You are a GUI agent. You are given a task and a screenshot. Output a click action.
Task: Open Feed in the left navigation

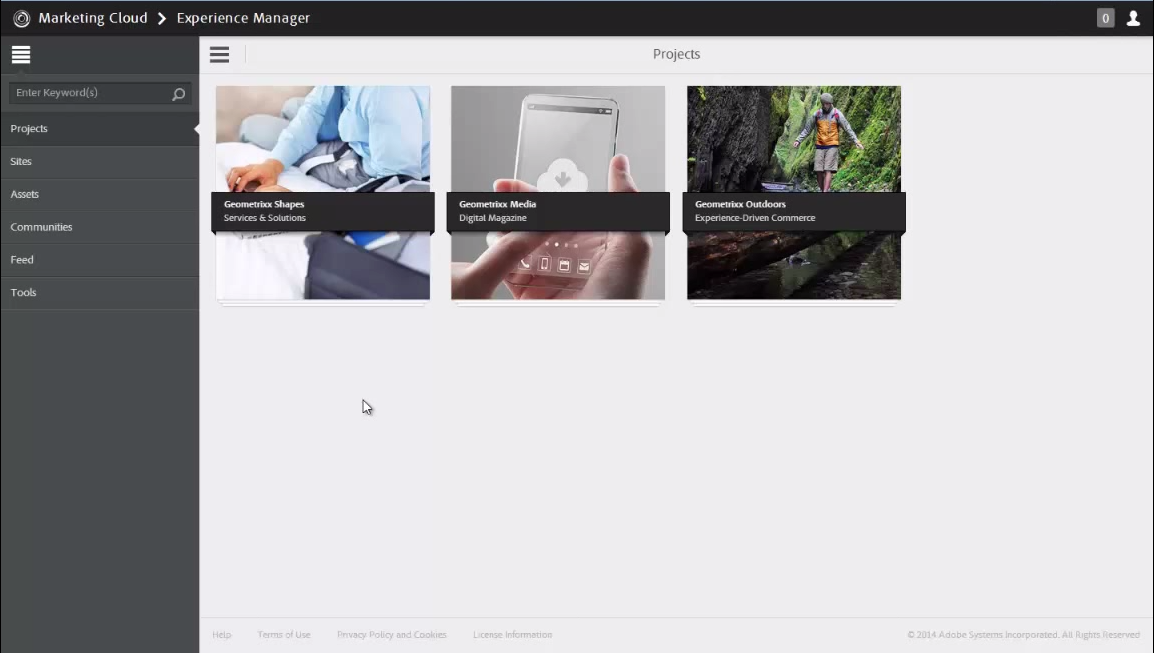pos(22,260)
